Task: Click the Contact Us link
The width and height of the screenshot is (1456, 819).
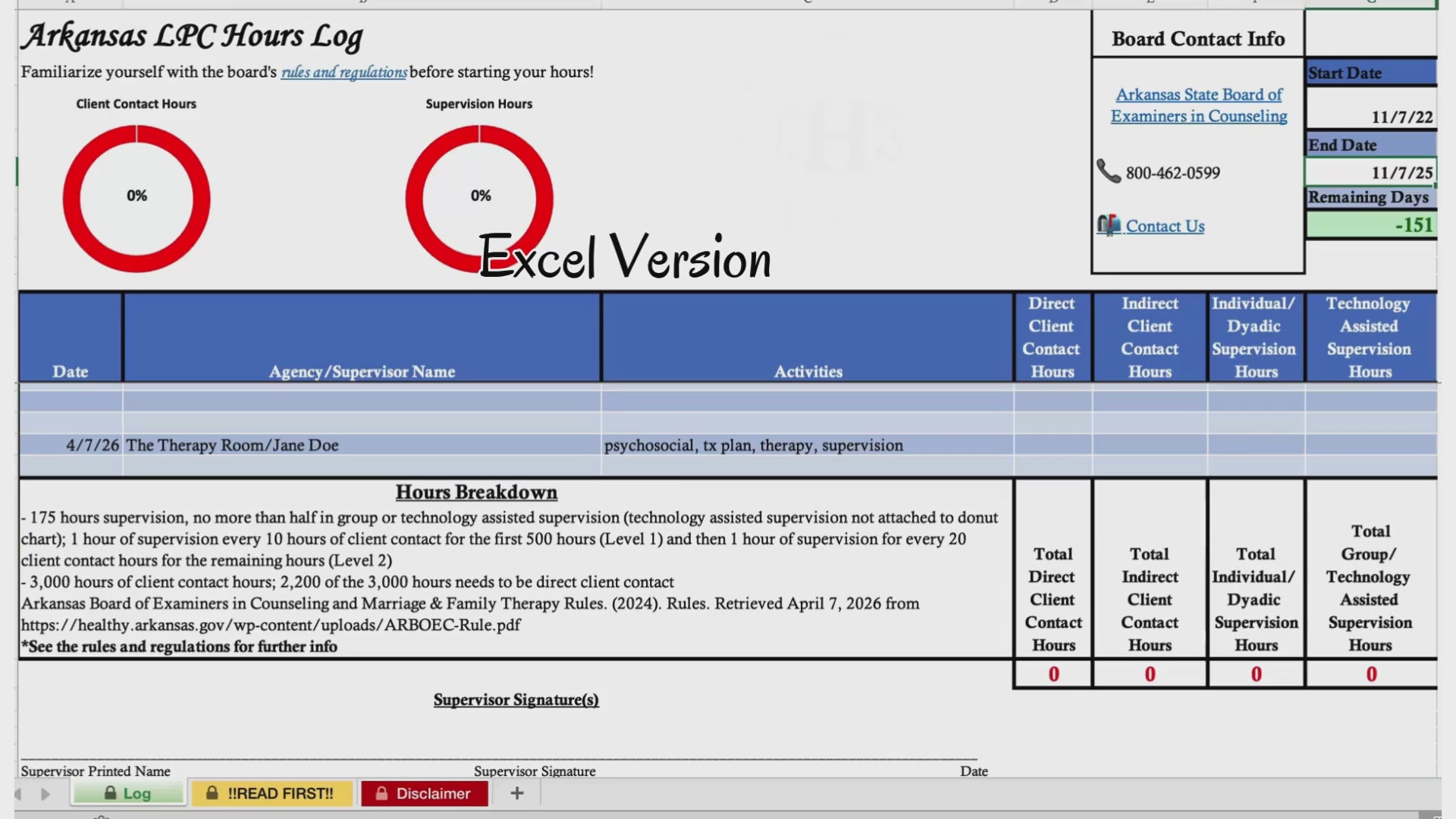Action: point(1165,226)
